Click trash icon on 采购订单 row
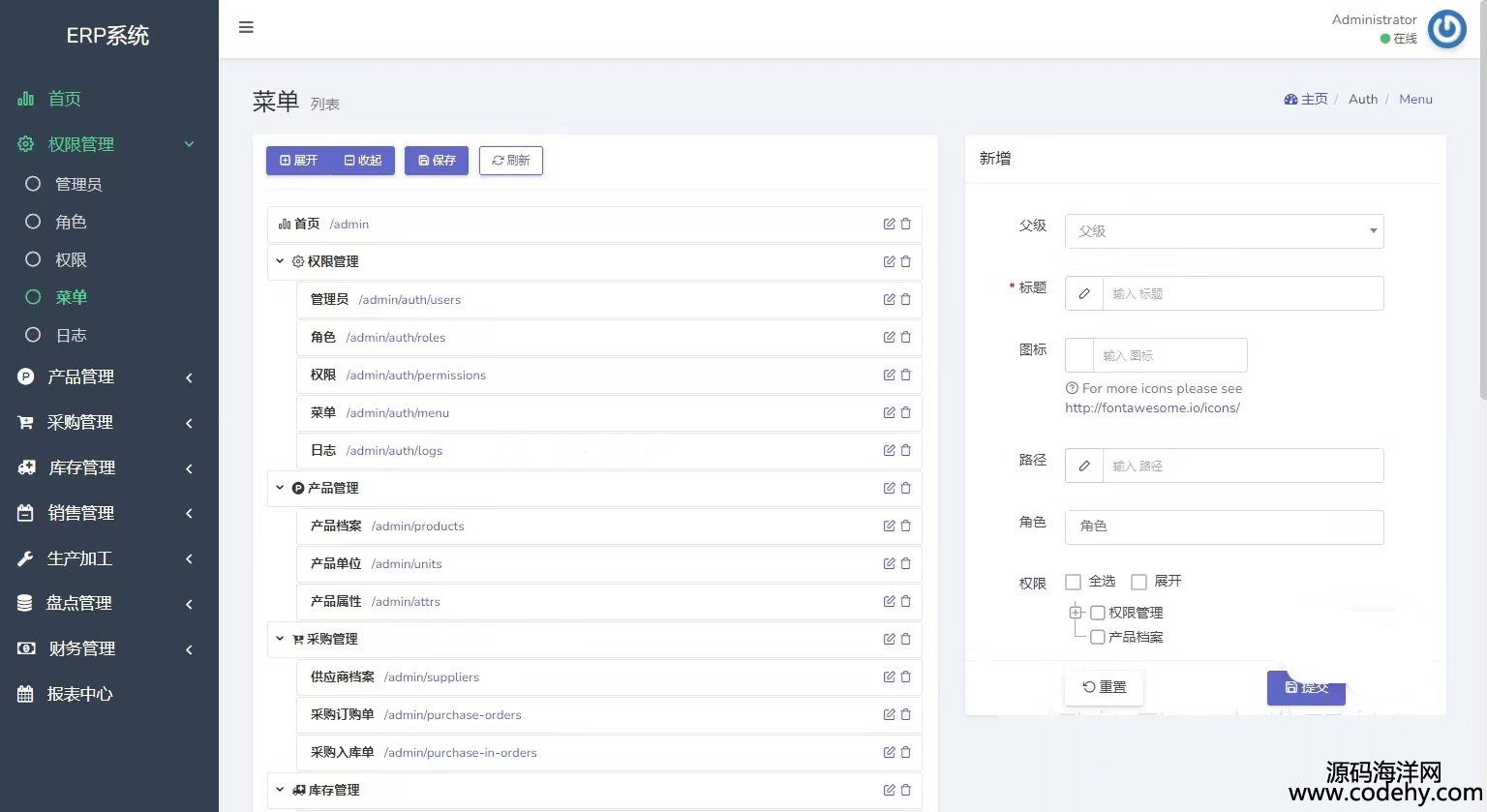The height and width of the screenshot is (812, 1487). (x=906, y=714)
